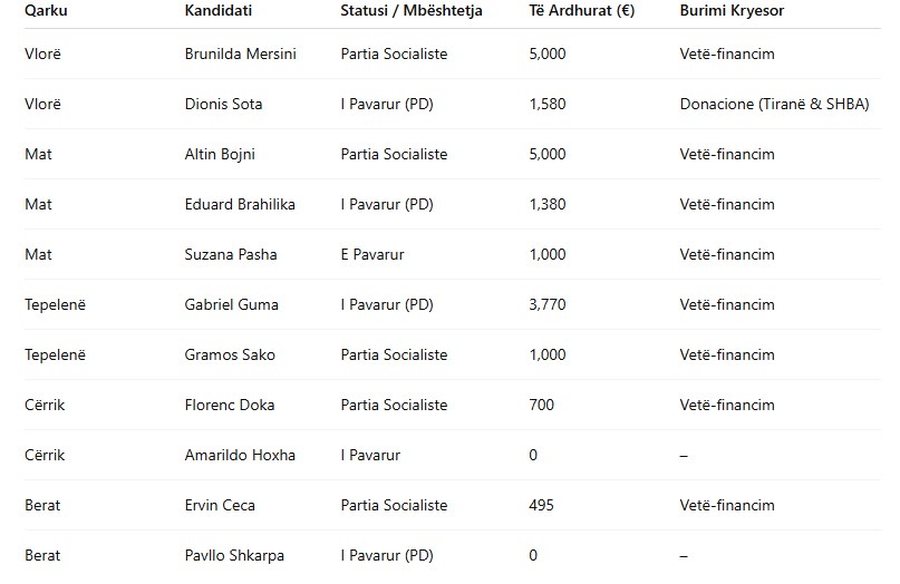Click the Pavllo Shkarpa cell
Viewport: 900px width, 584px height.
[x=233, y=555]
